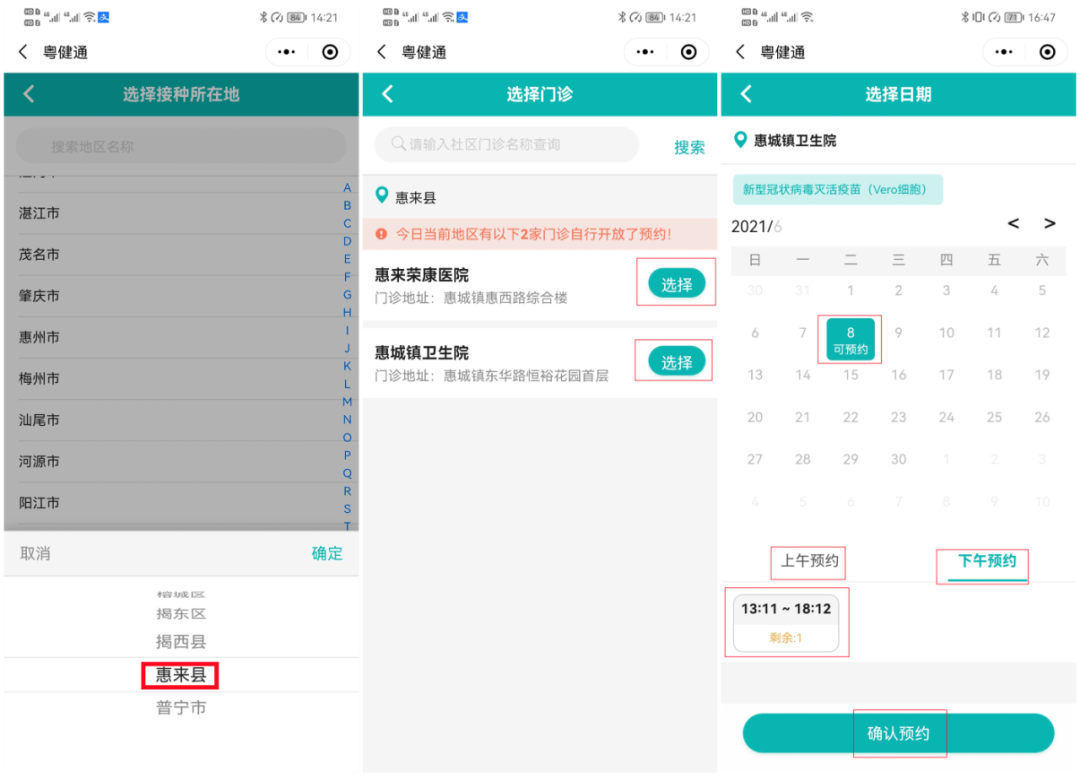Tap the vaccine tag 新型冠状病毒灭活疫苗
Viewport: 1080px width, 776px height.
(x=838, y=190)
